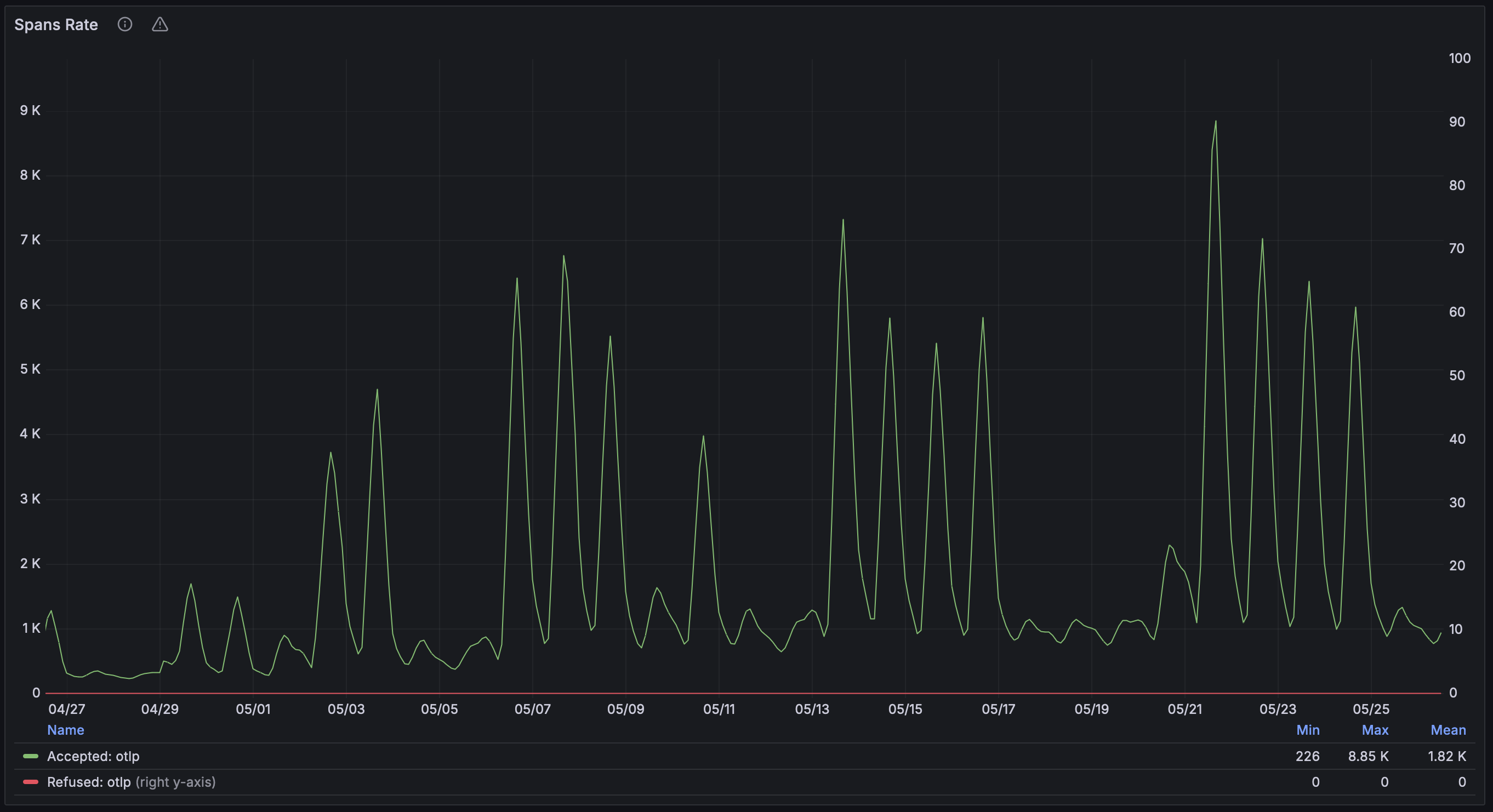
Task: Sort legend by the Max column header
Action: coord(1375,730)
